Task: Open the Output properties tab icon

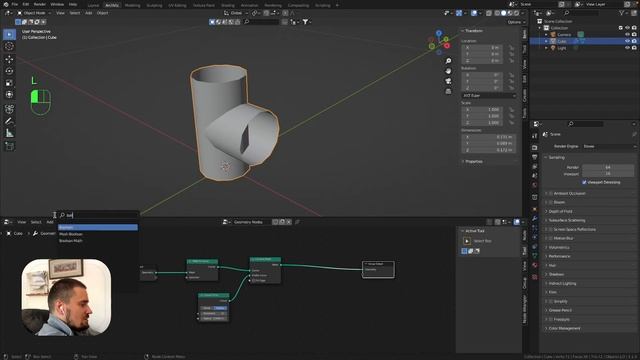Action: [535, 157]
